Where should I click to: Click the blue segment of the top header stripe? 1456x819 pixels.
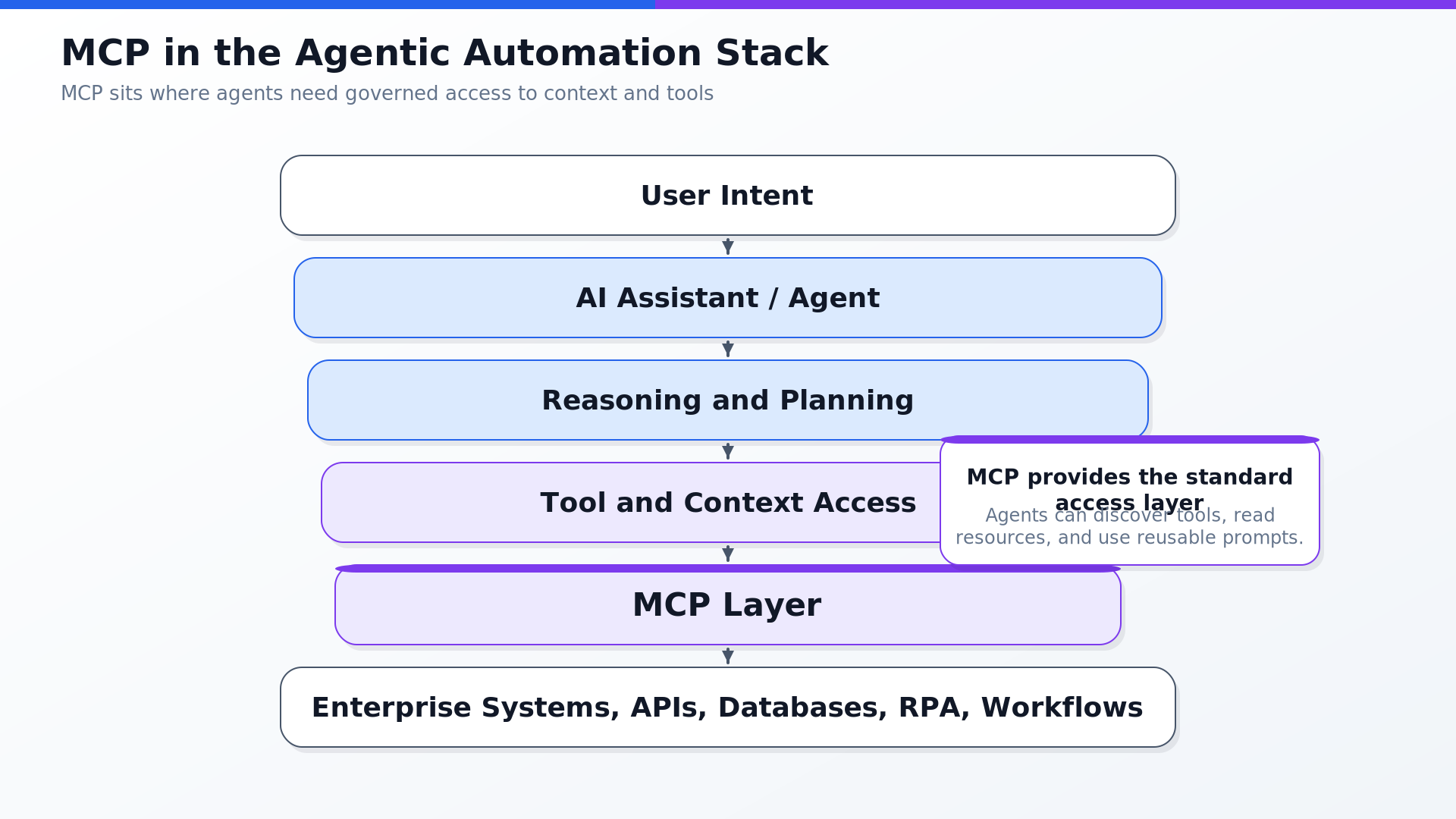click(328, 5)
